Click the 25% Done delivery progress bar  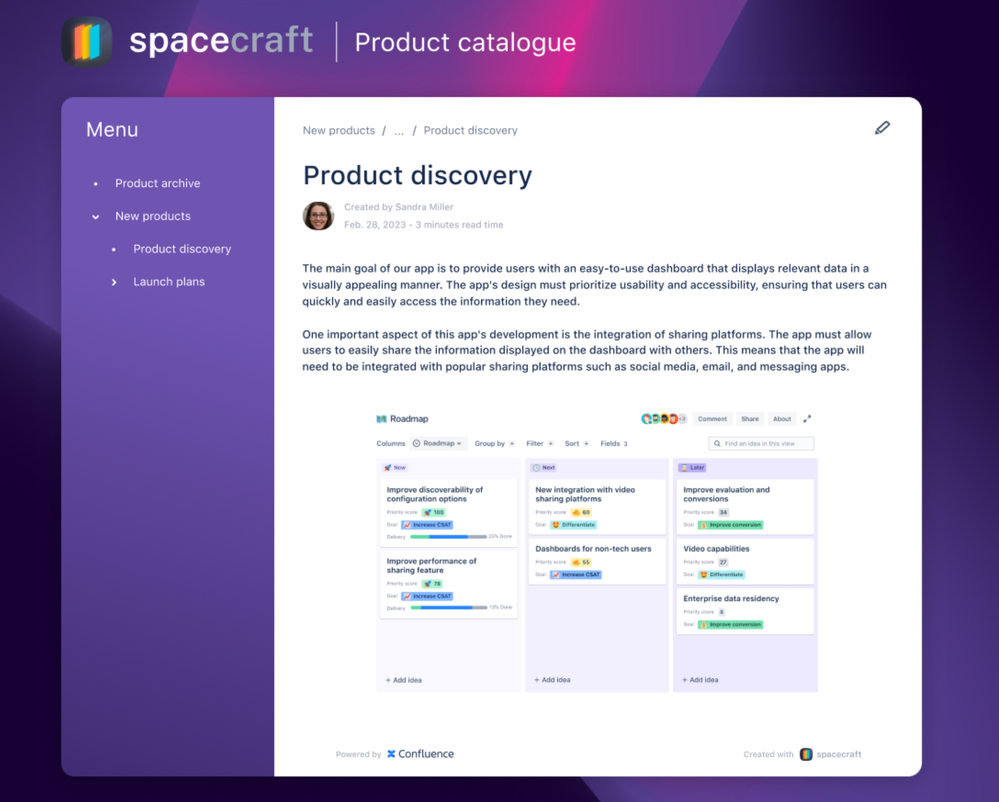449,537
